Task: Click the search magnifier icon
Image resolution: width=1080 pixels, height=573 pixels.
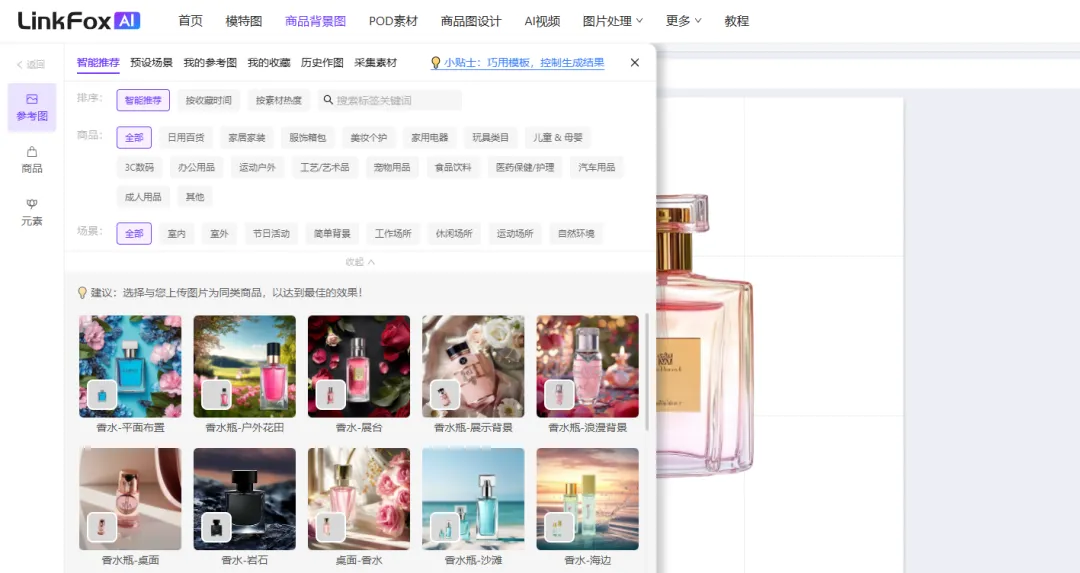Action: [x=328, y=100]
